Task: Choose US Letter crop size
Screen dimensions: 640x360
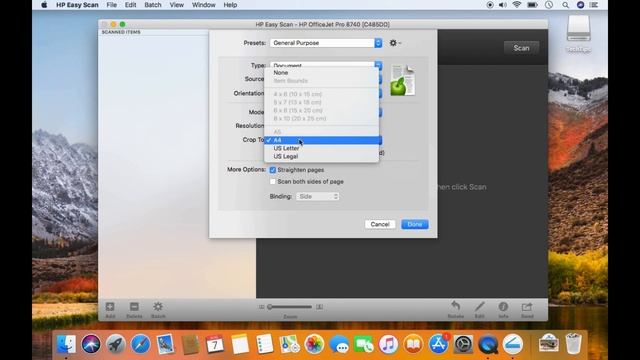Action: pos(322,148)
